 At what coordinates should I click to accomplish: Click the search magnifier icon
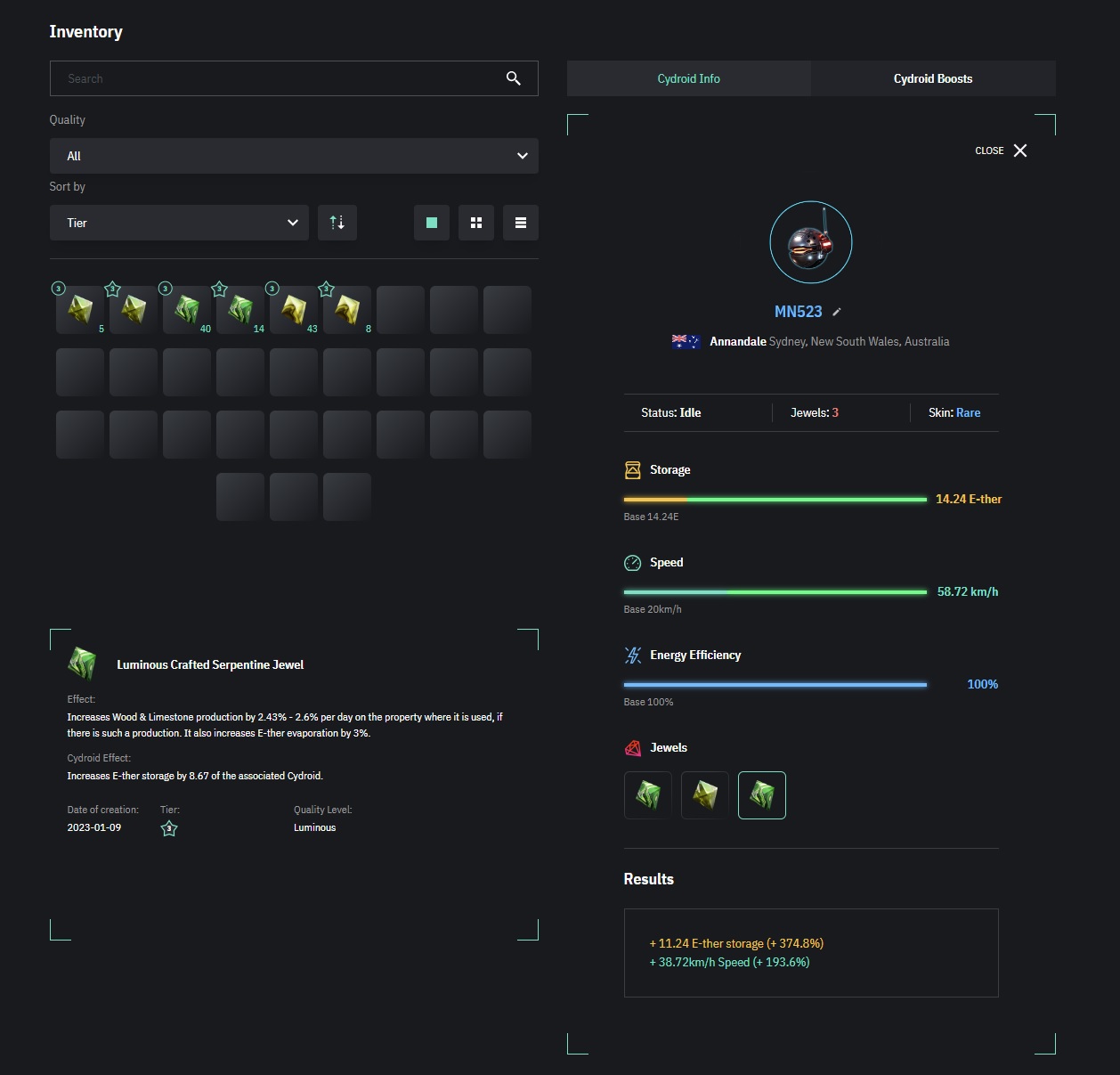coord(513,78)
